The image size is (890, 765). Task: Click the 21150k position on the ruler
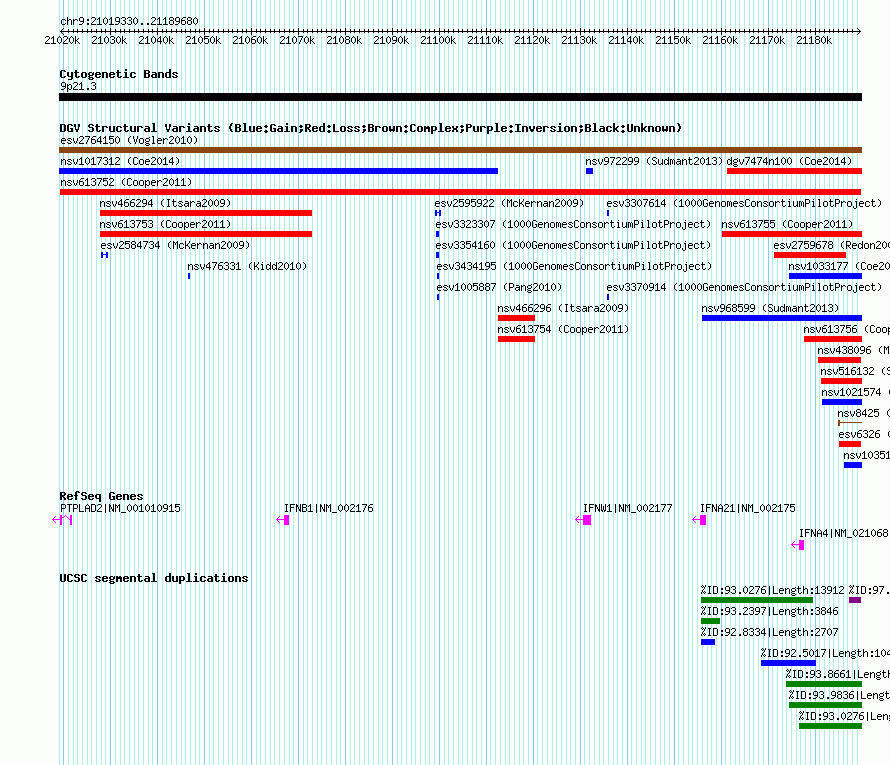[673, 40]
